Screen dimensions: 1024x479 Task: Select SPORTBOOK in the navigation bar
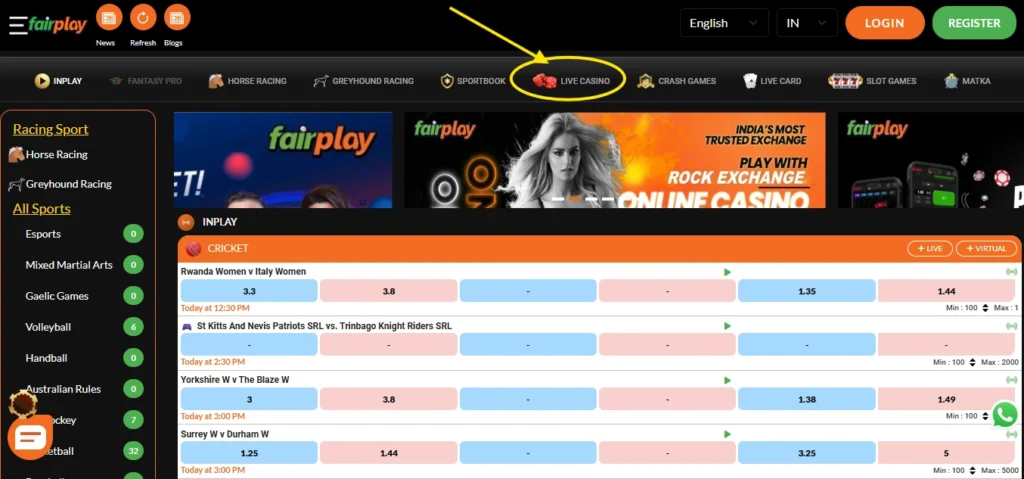point(473,81)
